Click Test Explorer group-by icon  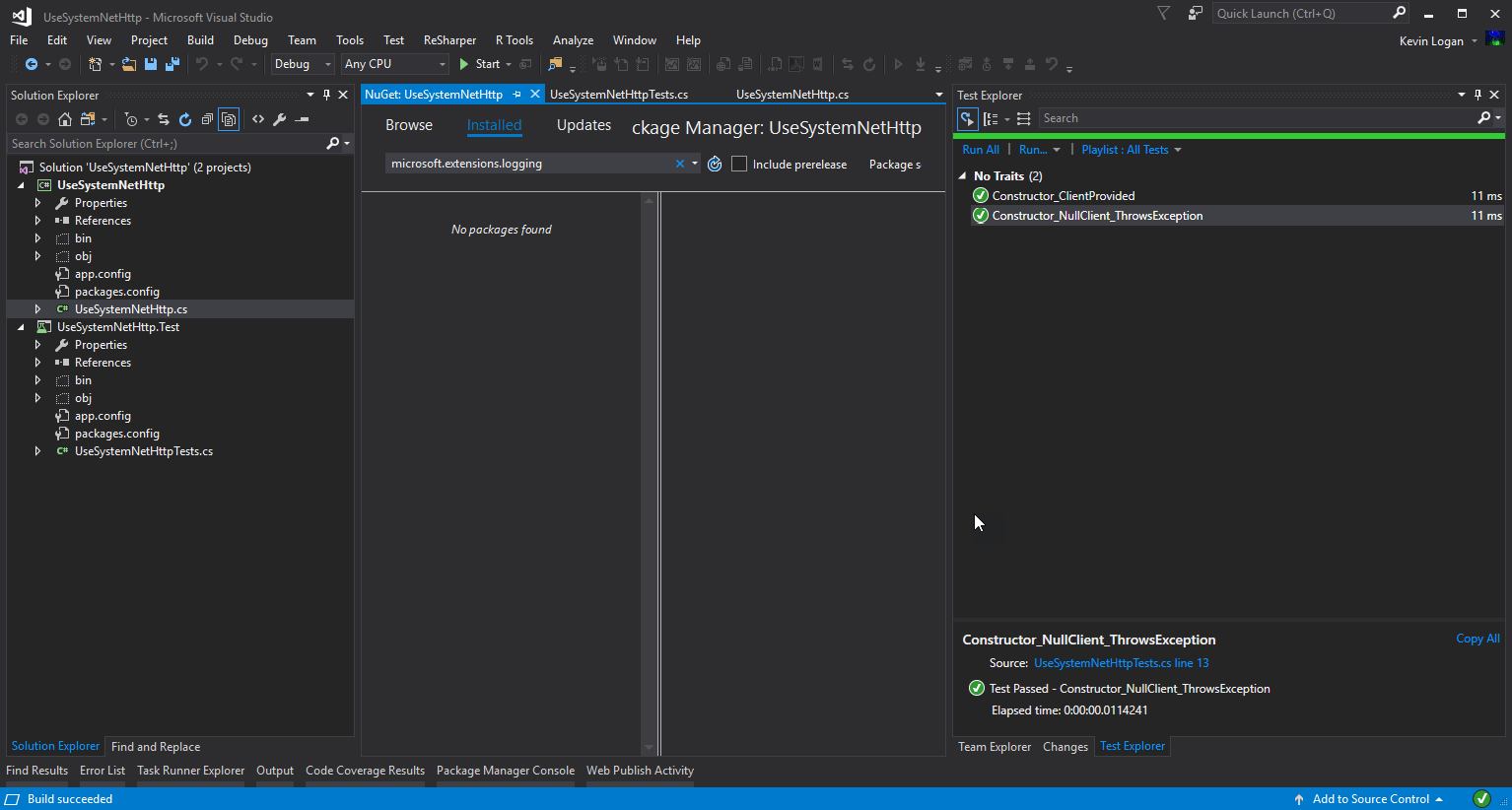pos(991,118)
